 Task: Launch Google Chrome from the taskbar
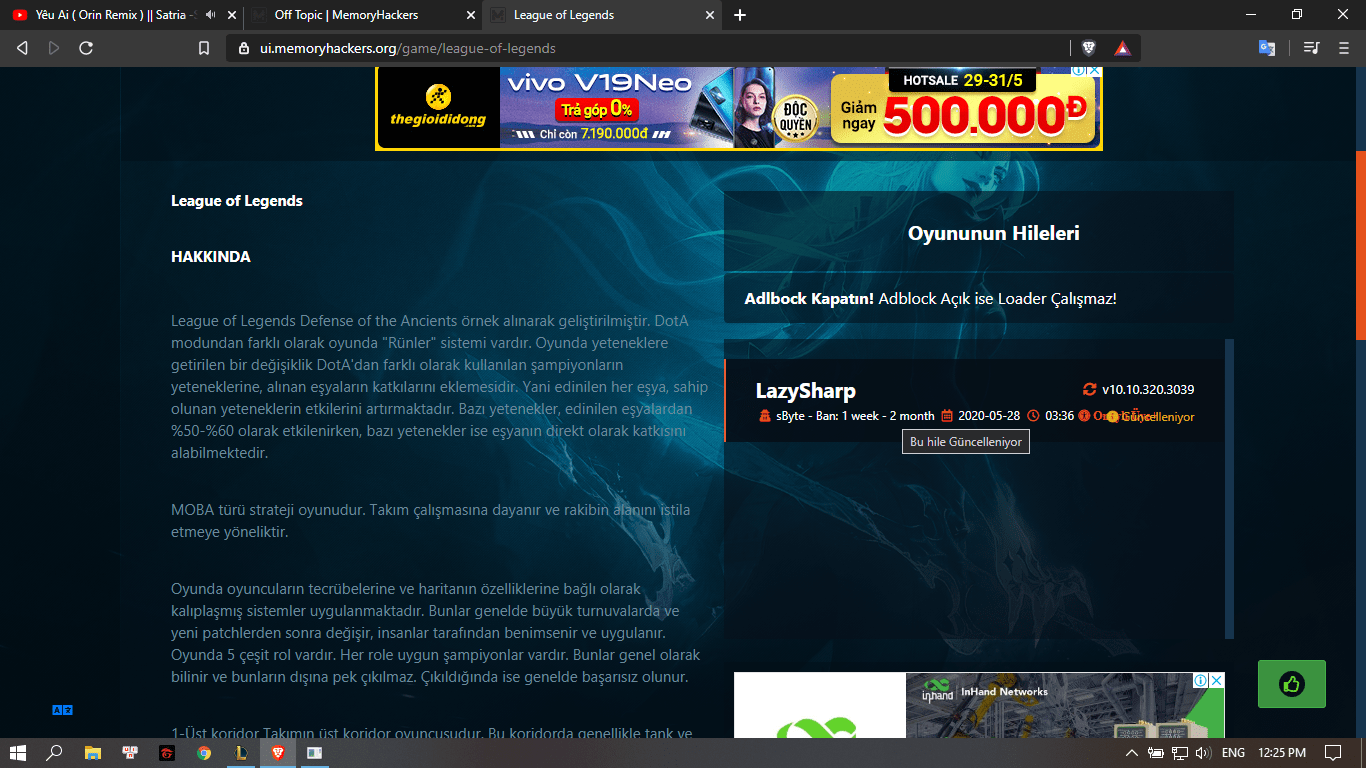[204, 752]
